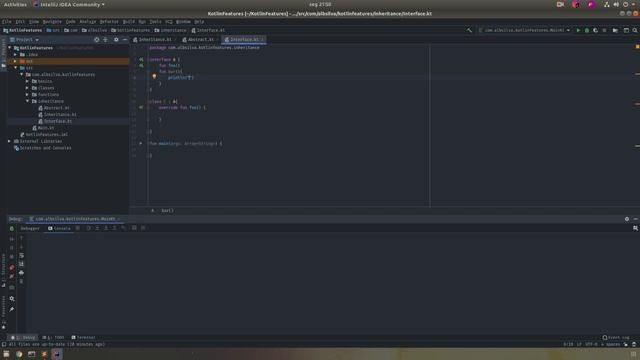
Task: Click gutter run arrow beside fun main
Action: [141, 144]
